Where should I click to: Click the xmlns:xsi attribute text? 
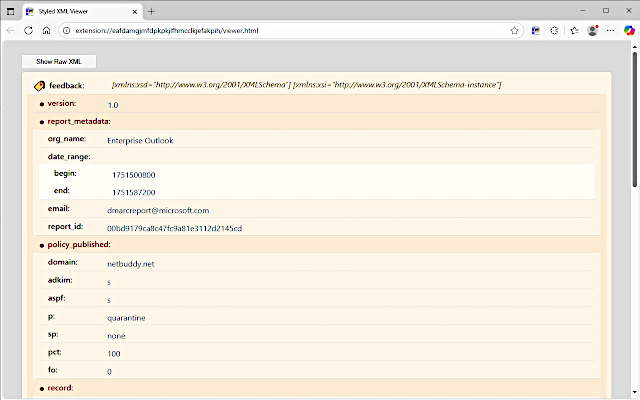tap(397, 85)
